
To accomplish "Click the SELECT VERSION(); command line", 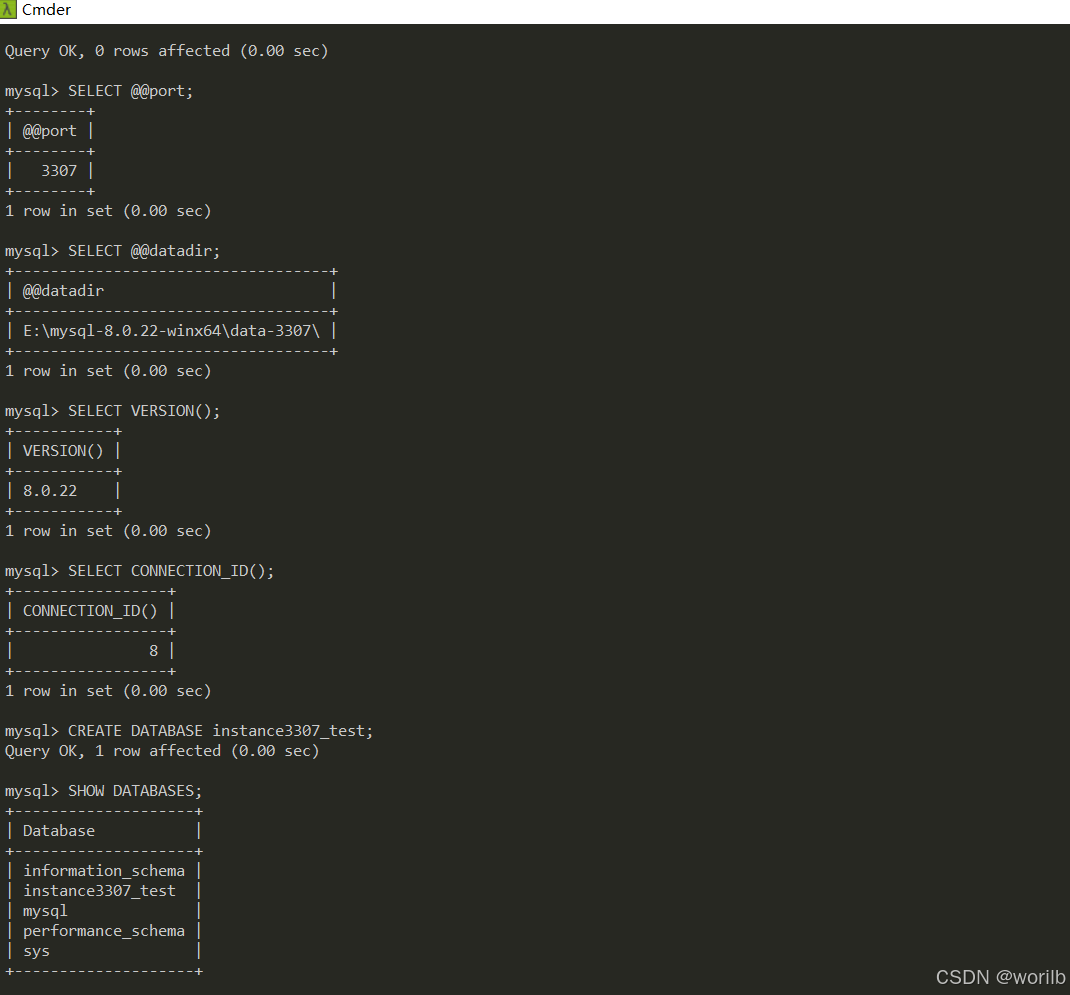I will click(x=113, y=411).
